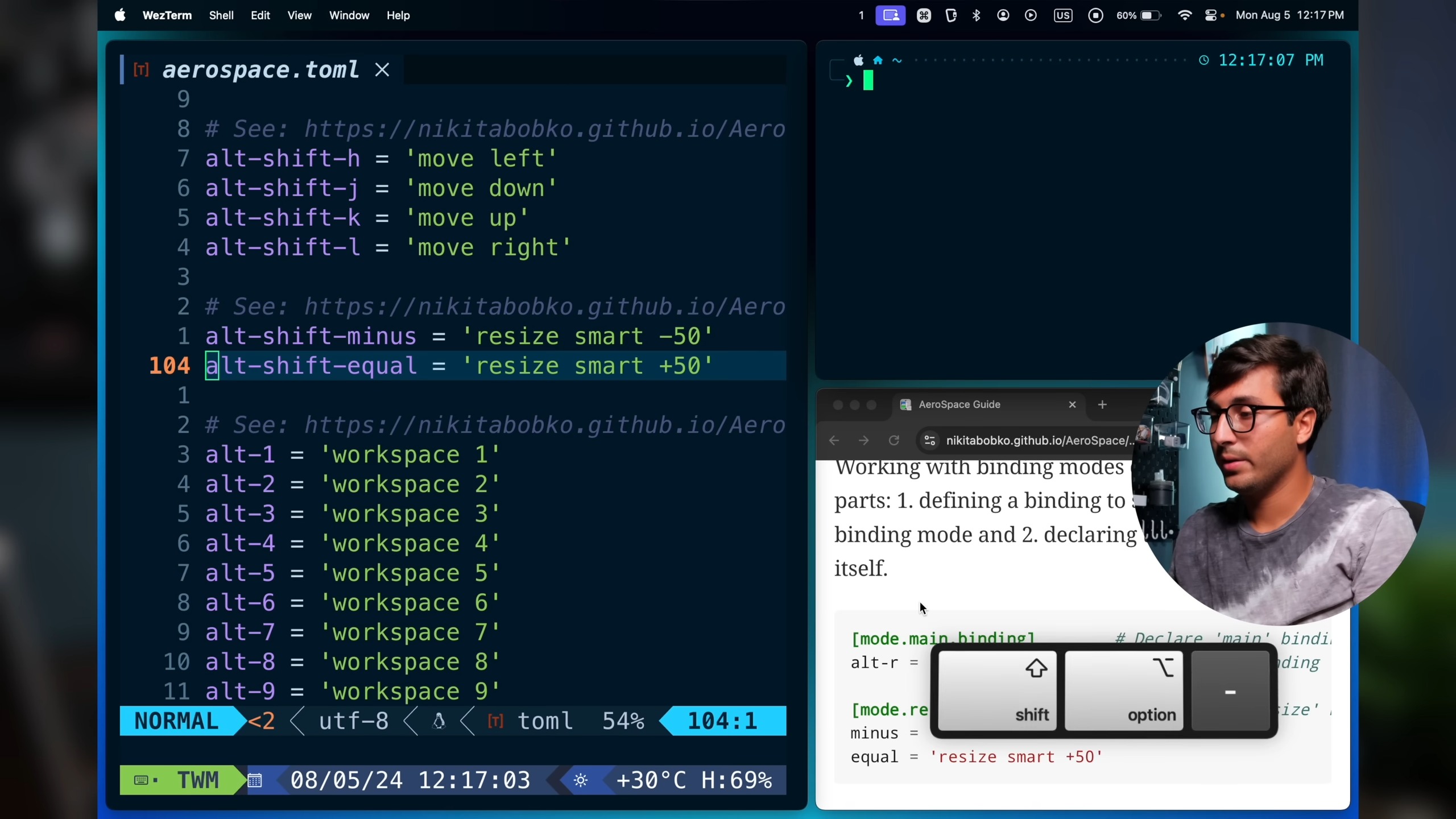Close the aerospace.toml buffer tab
Image resolution: width=1456 pixels, height=819 pixels.
(x=382, y=70)
